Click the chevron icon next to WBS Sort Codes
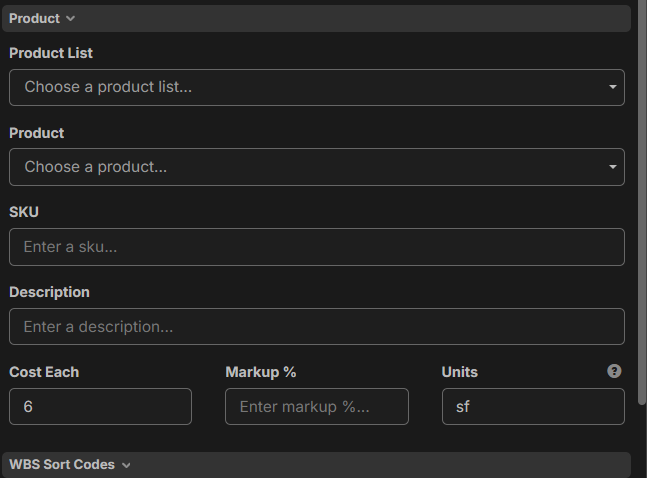Viewport: 647px width, 478px height. [x=126, y=465]
